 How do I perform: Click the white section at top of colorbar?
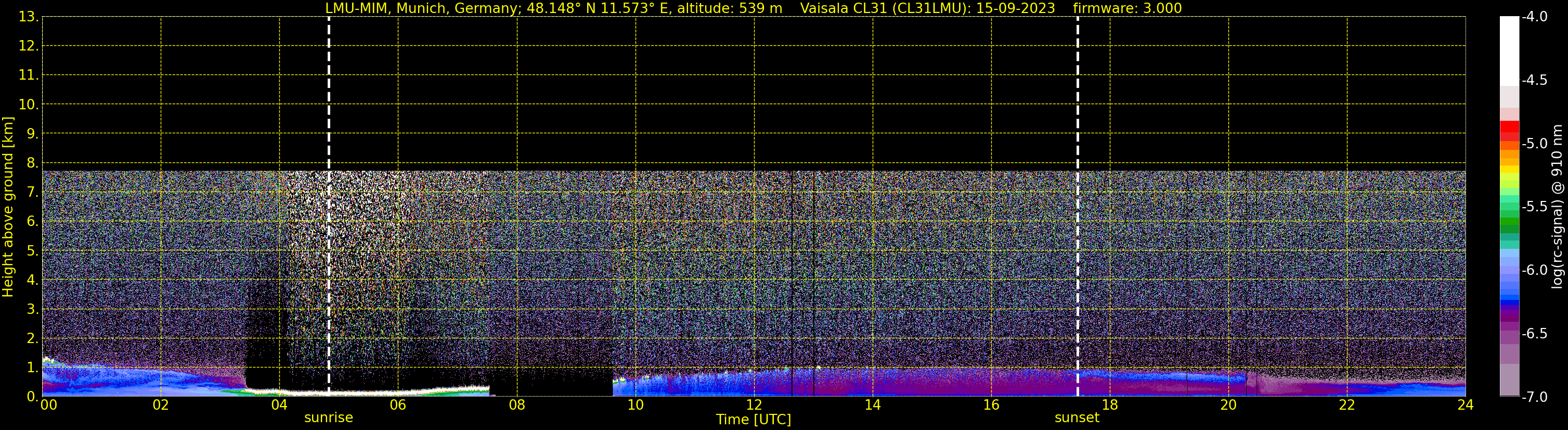point(1510,51)
